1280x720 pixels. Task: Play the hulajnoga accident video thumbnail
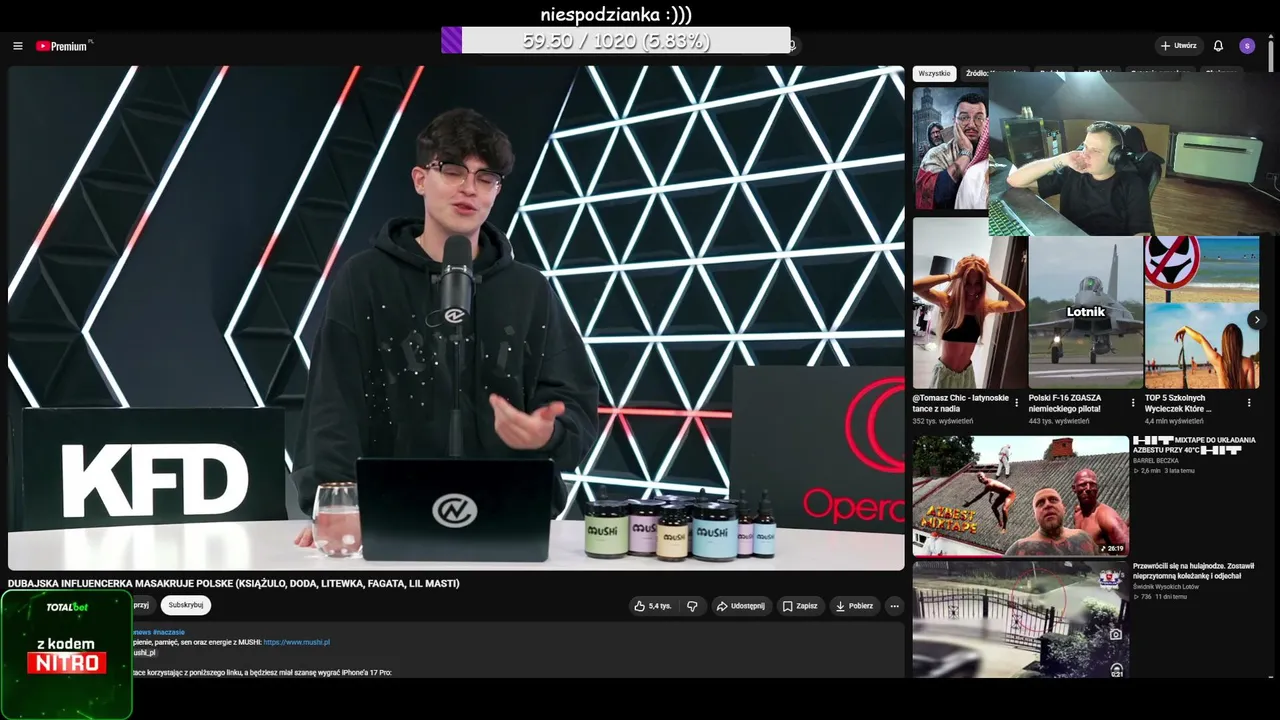pos(1020,620)
